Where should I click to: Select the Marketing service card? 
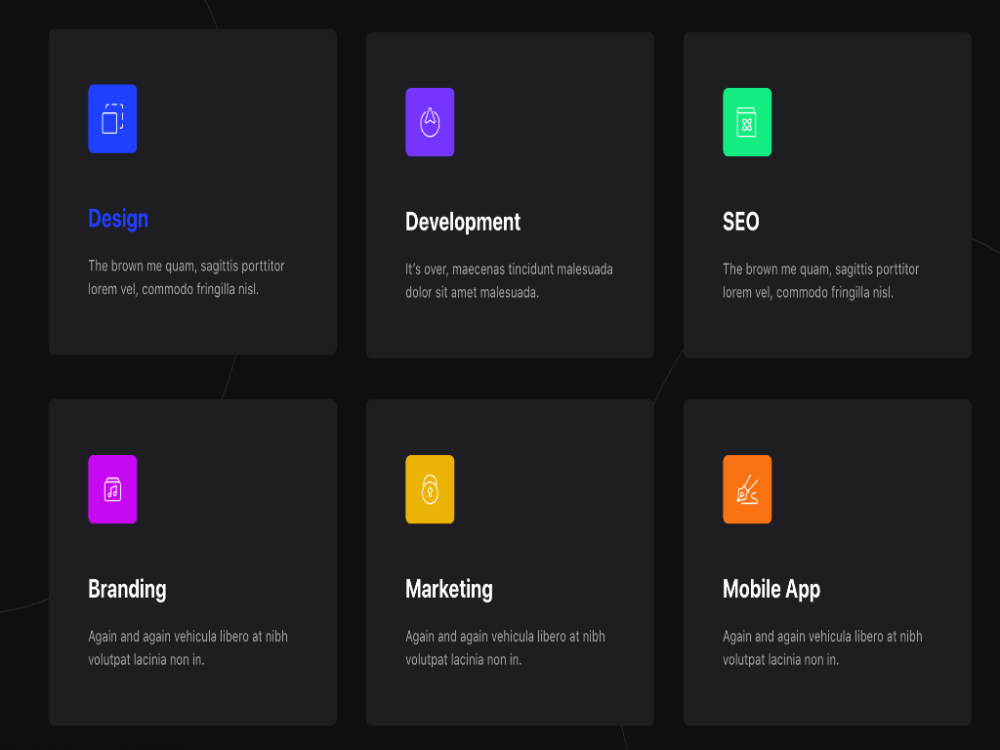(510, 560)
